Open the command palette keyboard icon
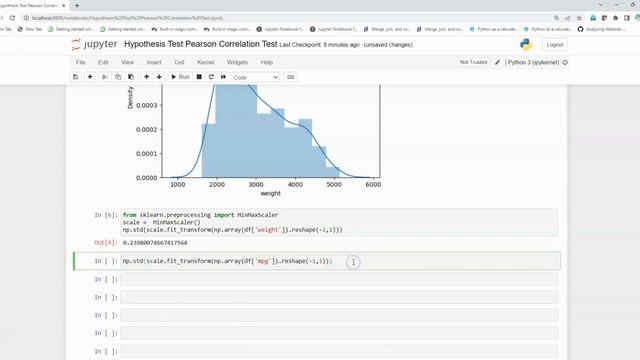 coord(291,77)
